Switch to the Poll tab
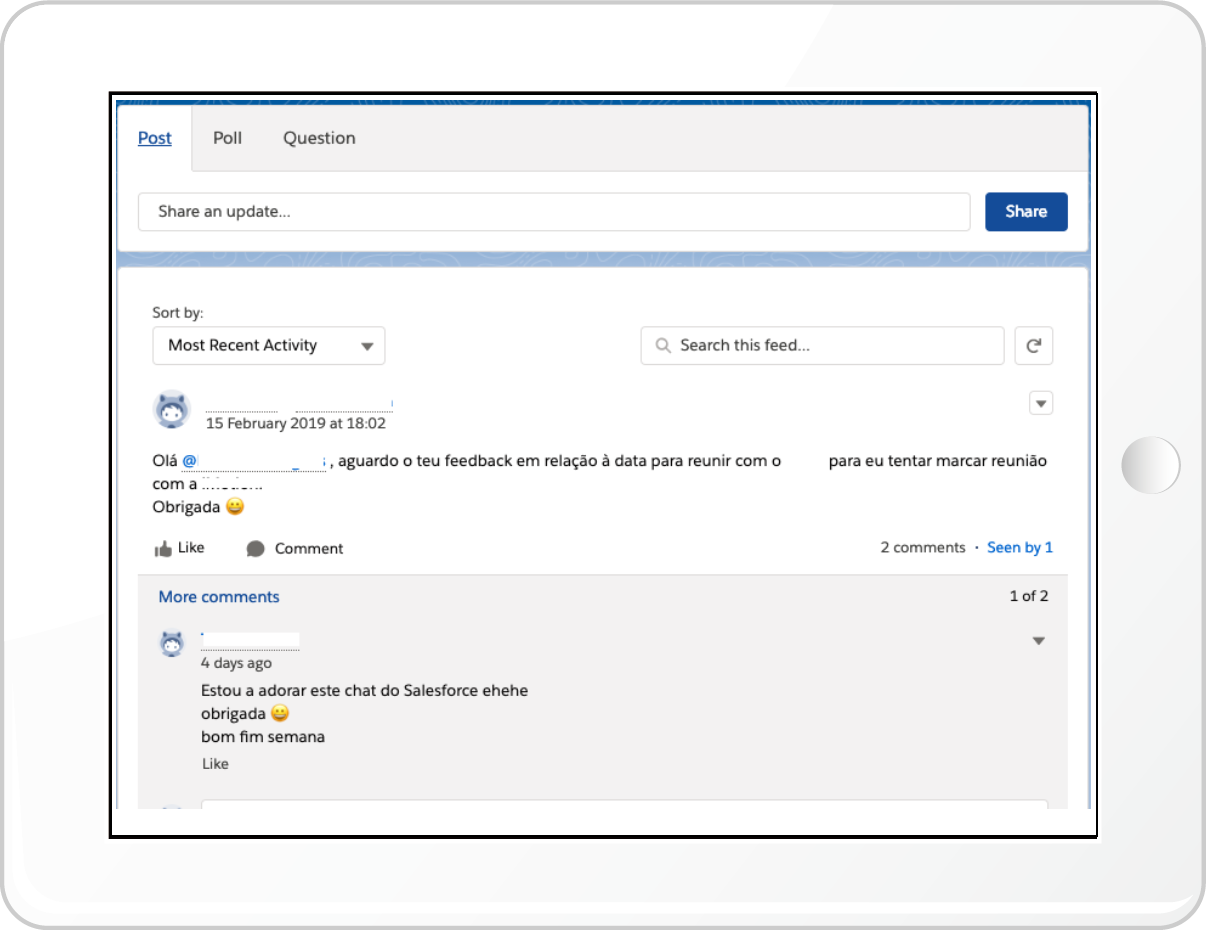Image resolution: width=1206 pixels, height=930 pixels. pos(227,138)
